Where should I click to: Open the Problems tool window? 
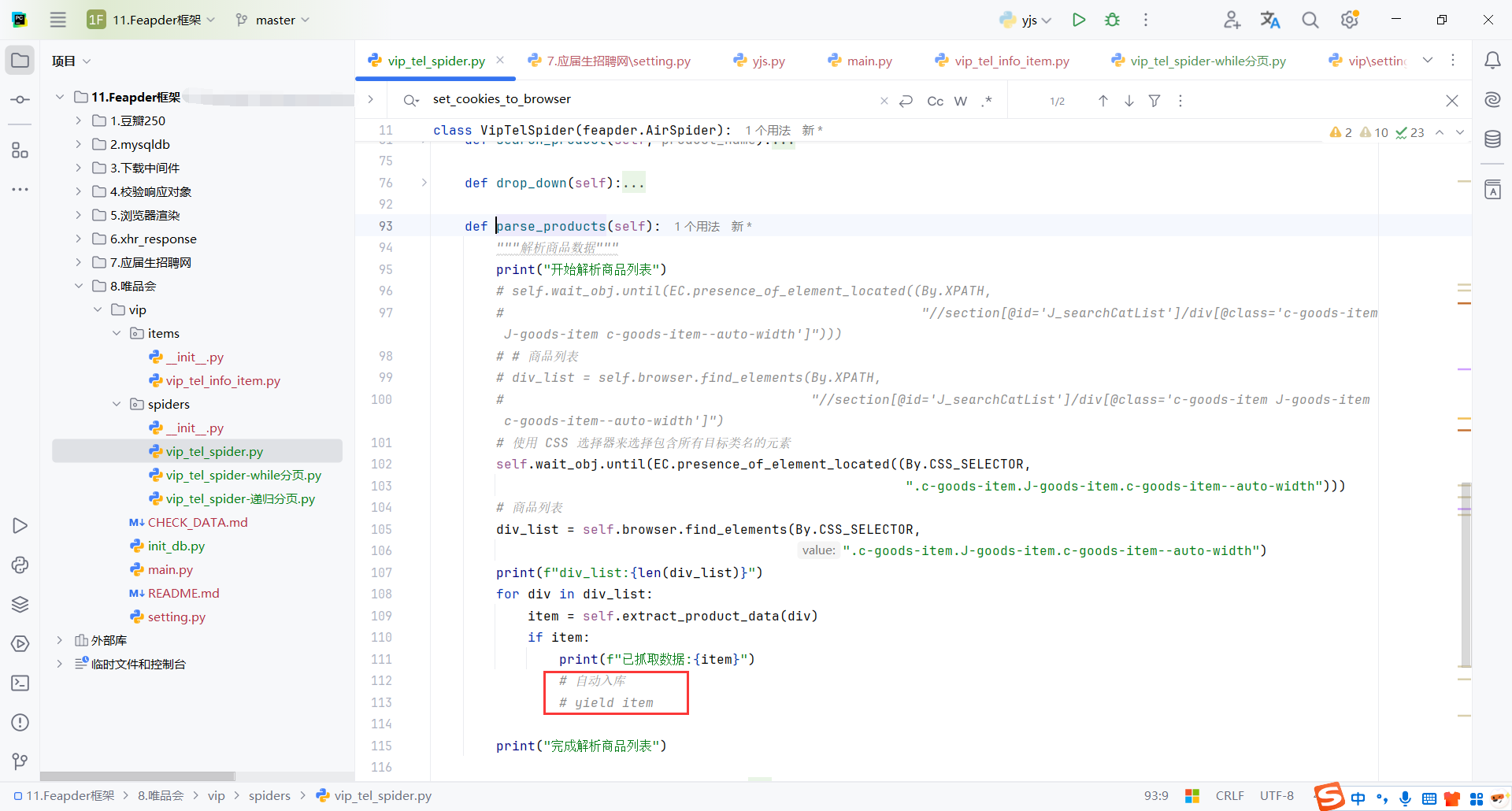pos(20,723)
